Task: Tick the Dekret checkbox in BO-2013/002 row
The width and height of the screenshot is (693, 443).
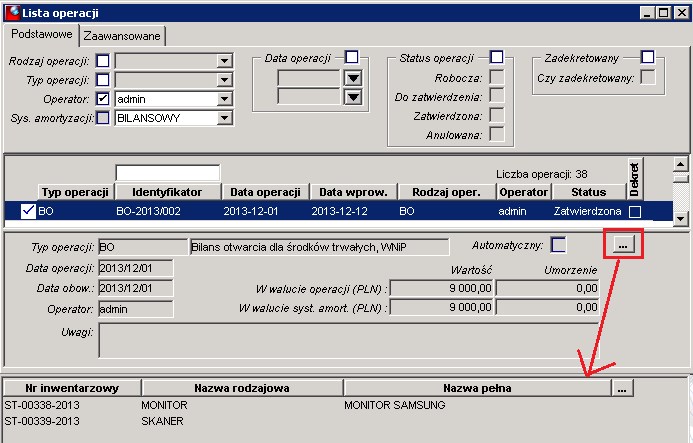Action: tap(635, 212)
